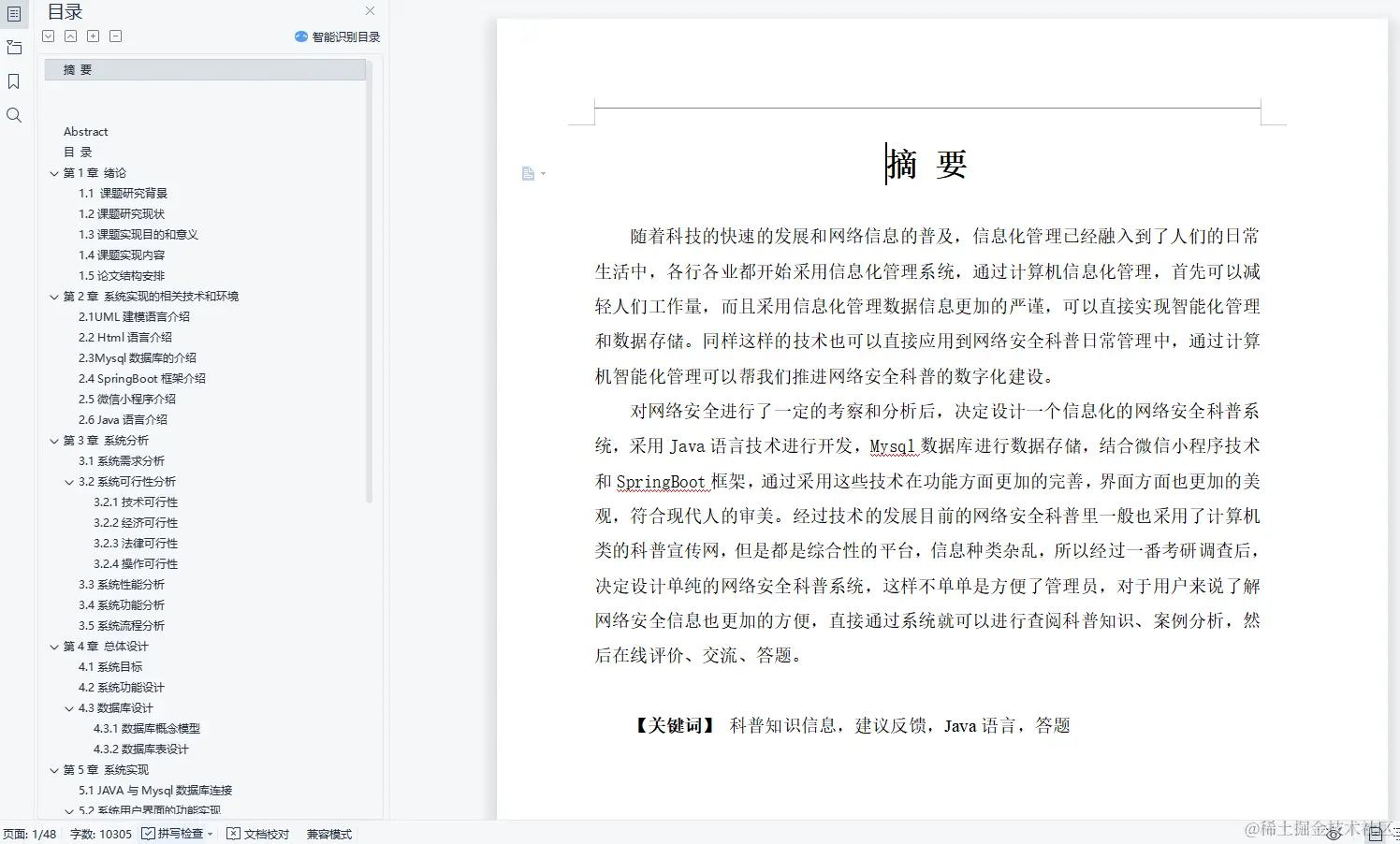
Task: Collapse the 第3章 系统分析 chevron
Action: [54, 441]
